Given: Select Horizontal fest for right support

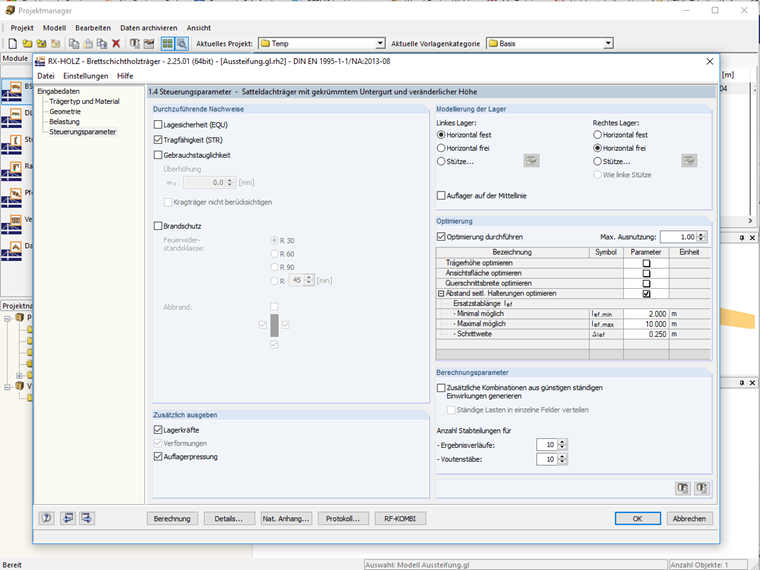Looking at the screenshot, I should pyautogui.click(x=598, y=135).
